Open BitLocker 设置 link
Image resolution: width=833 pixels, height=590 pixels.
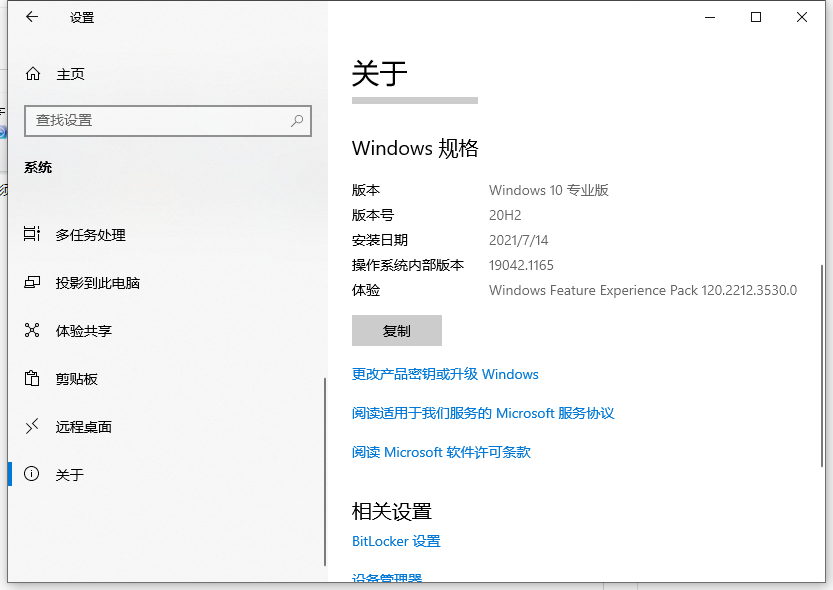[x=396, y=541]
